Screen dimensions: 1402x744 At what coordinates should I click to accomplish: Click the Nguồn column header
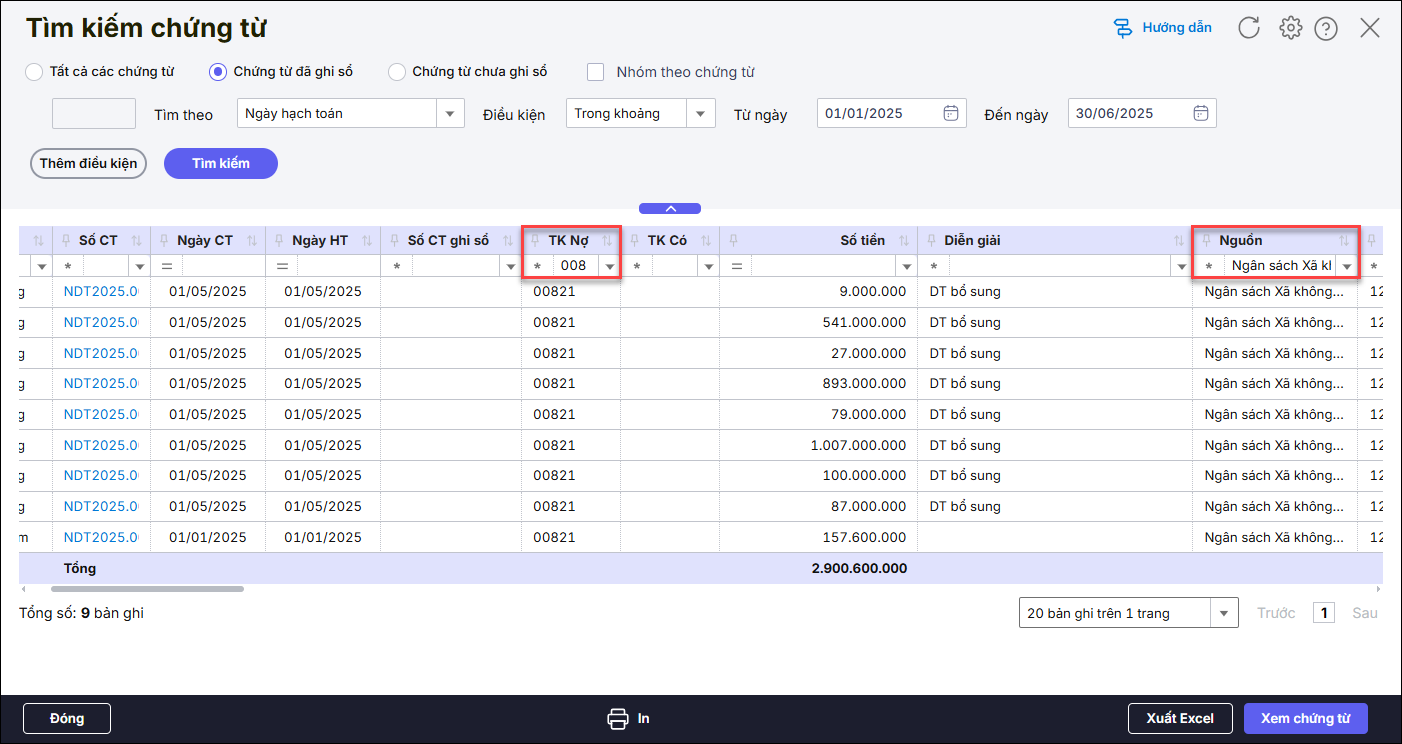click(x=1240, y=241)
